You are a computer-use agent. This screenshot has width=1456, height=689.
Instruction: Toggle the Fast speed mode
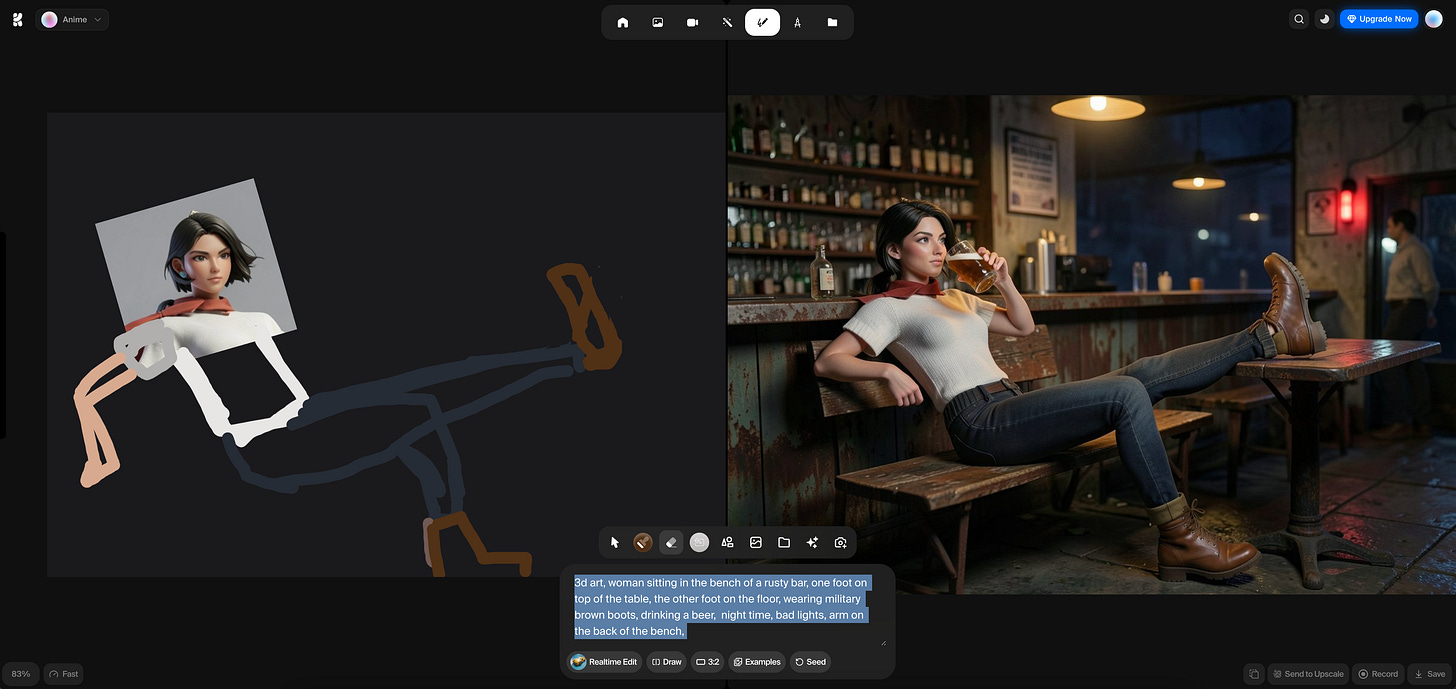click(x=63, y=674)
